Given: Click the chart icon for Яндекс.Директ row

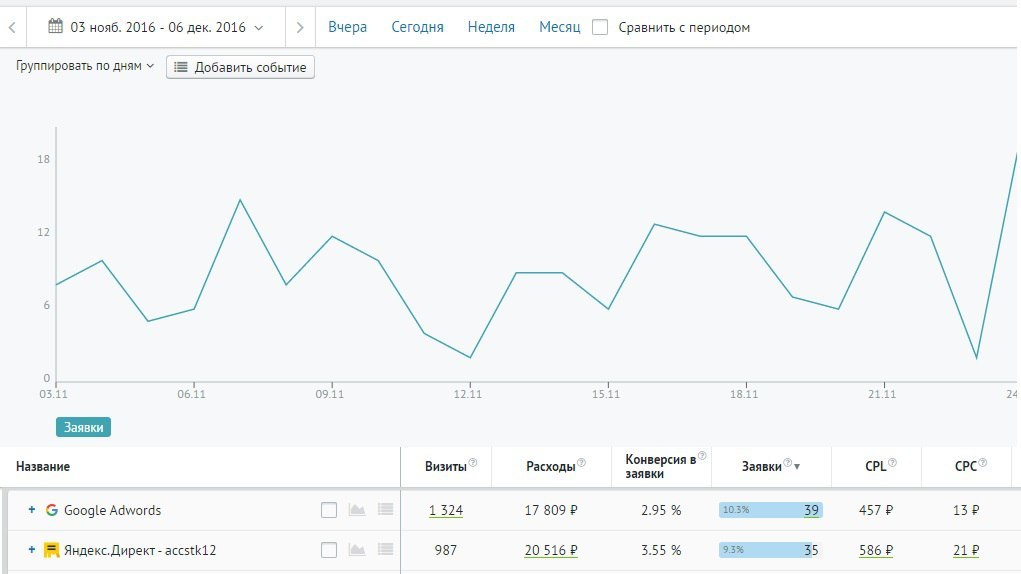Looking at the screenshot, I should point(356,550).
